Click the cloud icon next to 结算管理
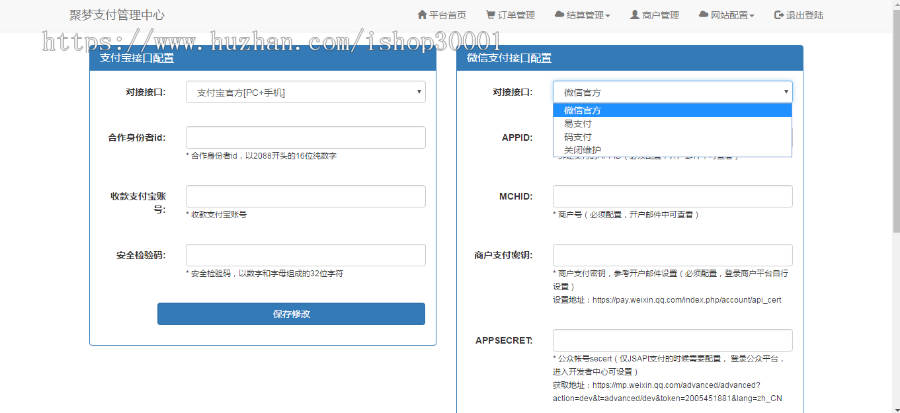The height and width of the screenshot is (413, 900). tap(559, 15)
